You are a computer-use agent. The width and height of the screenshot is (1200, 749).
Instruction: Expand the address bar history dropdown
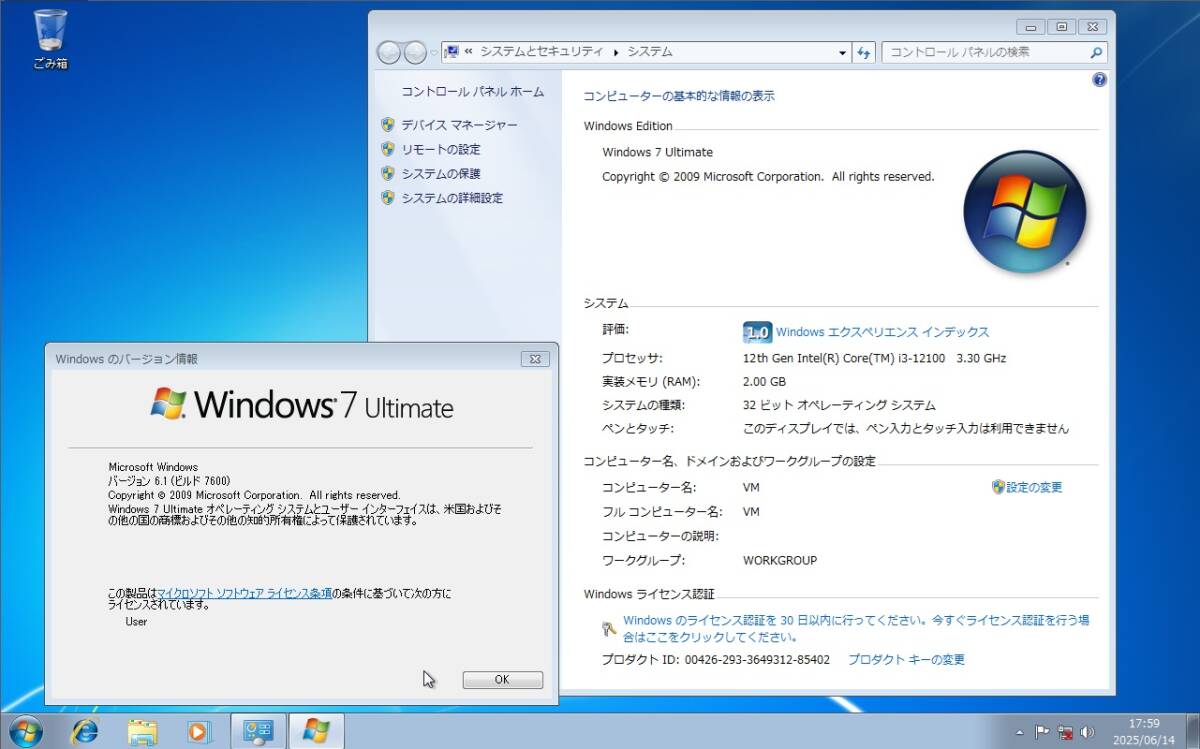pos(842,52)
